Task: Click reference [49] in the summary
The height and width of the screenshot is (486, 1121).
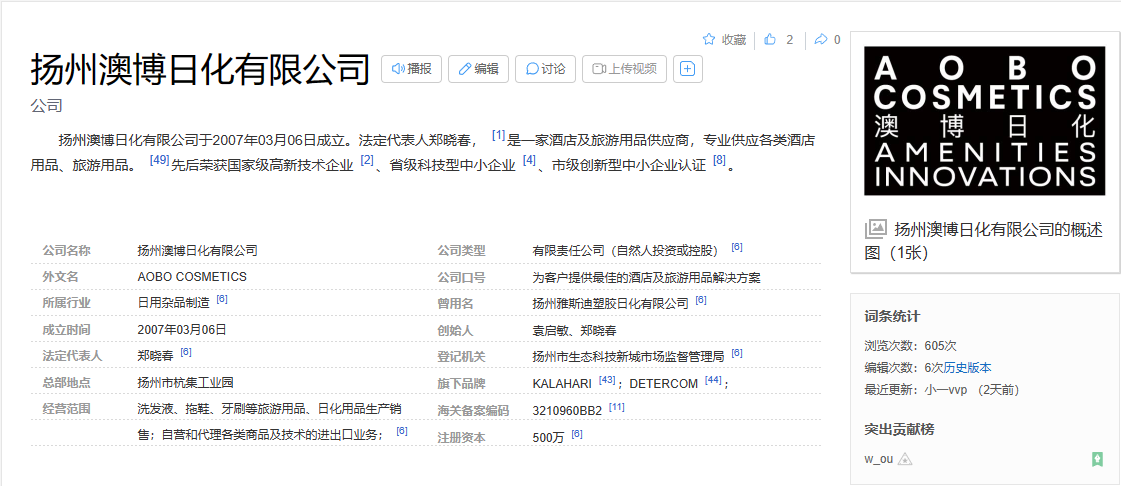Action: (159, 160)
